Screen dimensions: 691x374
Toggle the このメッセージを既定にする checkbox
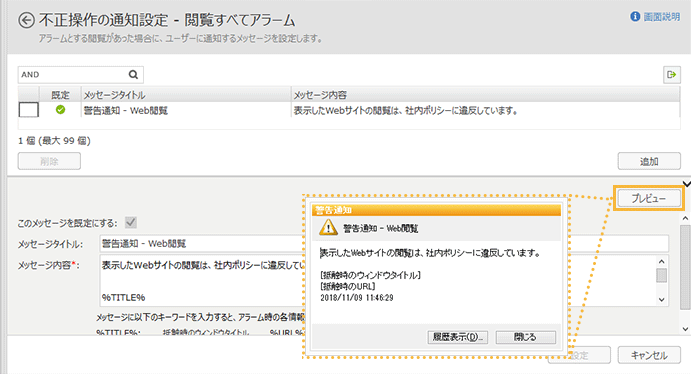click(x=130, y=222)
